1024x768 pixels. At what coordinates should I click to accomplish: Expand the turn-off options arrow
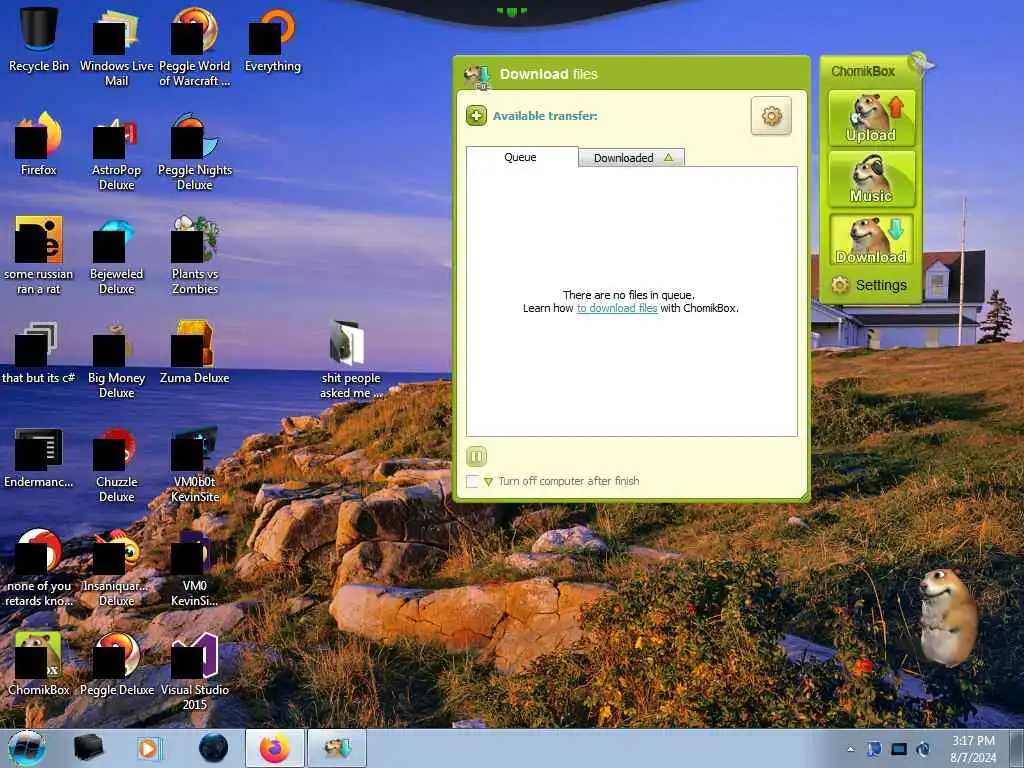[x=488, y=482]
